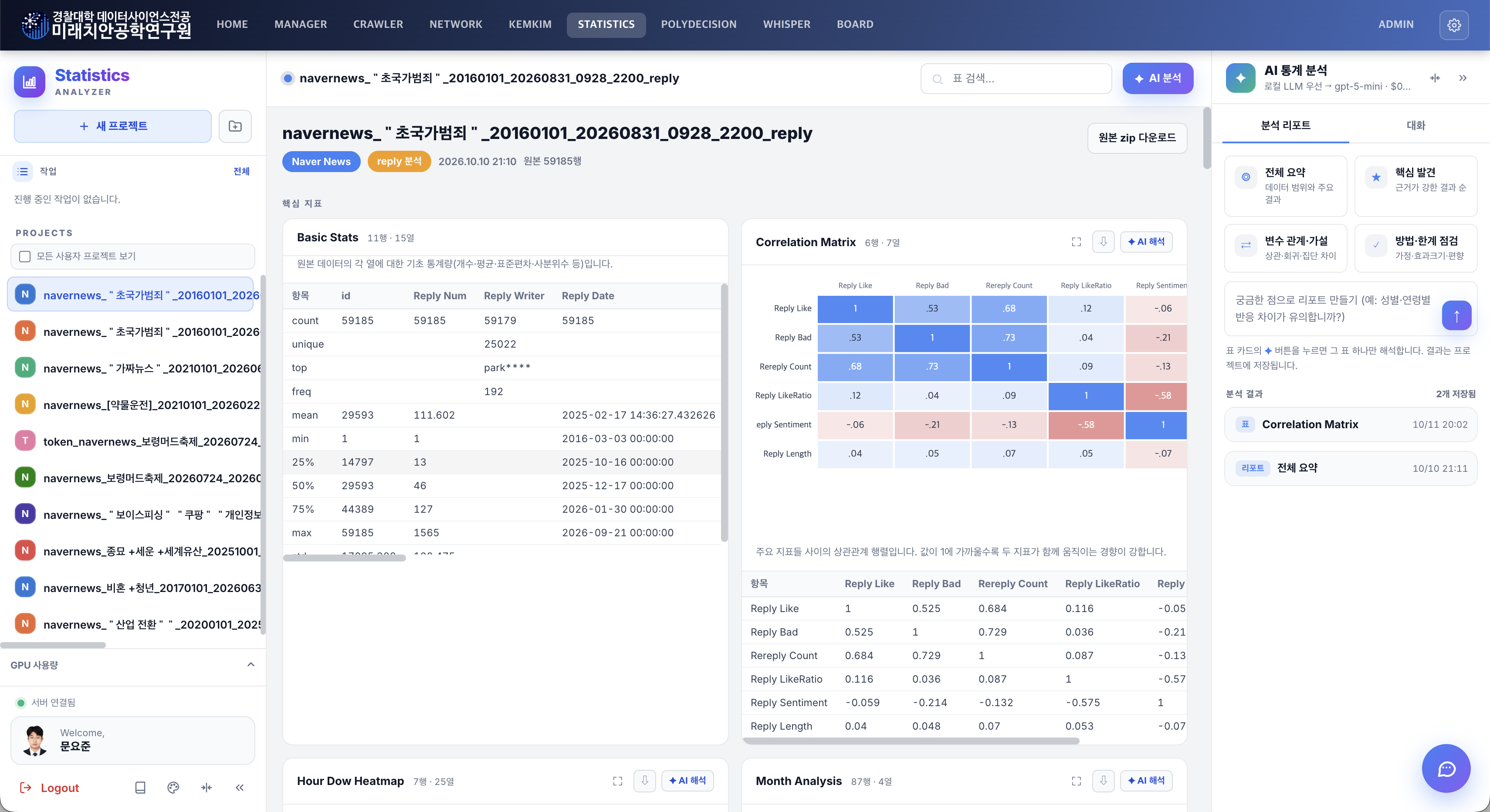Open the floating chat bubble button
This screenshot has width=1490, height=812.
point(1446,768)
